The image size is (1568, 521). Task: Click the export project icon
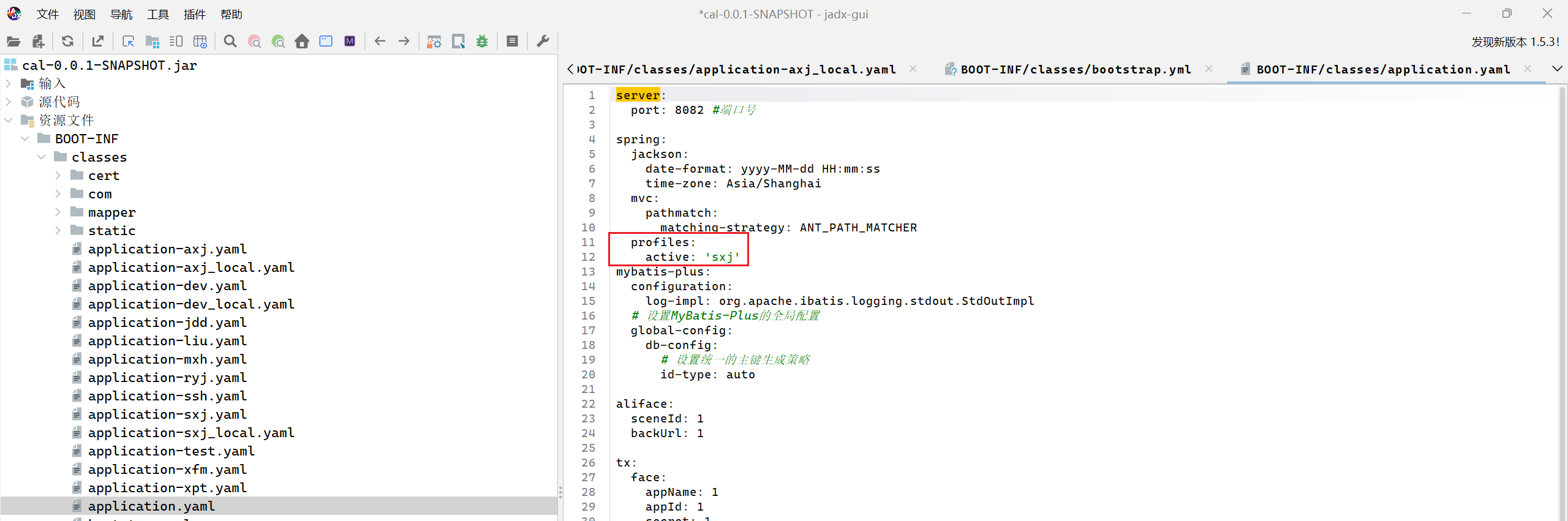(x=97, y=42)
